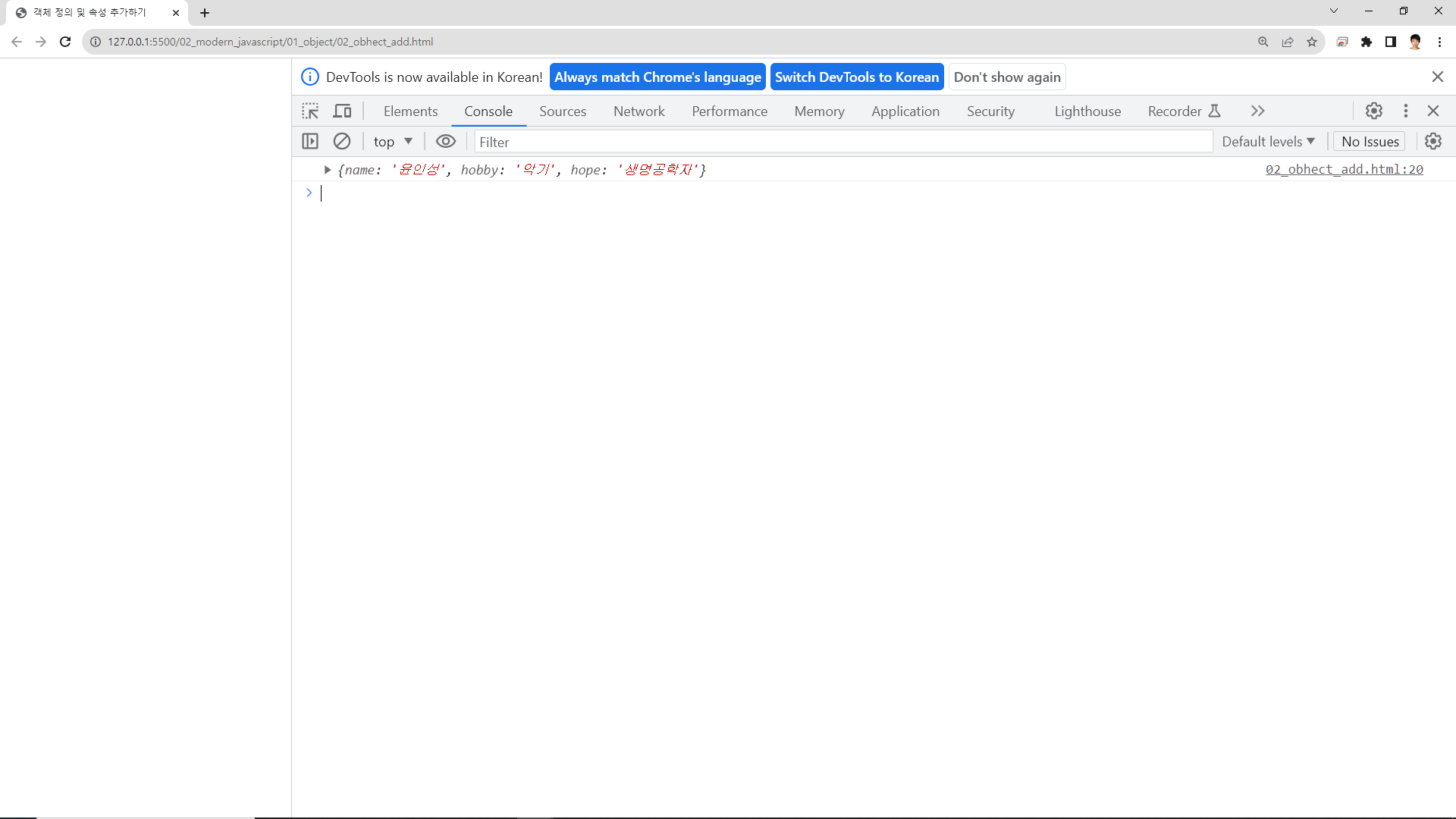Open the top JavaScript context dropdown

point(393,142)
